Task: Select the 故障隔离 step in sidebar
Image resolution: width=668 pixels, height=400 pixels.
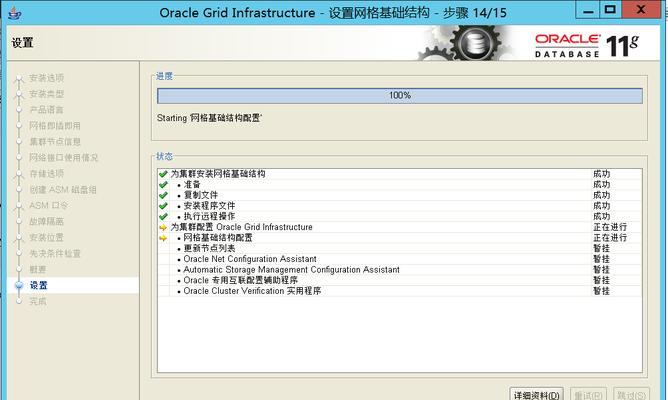Action: tap(46, 222)
